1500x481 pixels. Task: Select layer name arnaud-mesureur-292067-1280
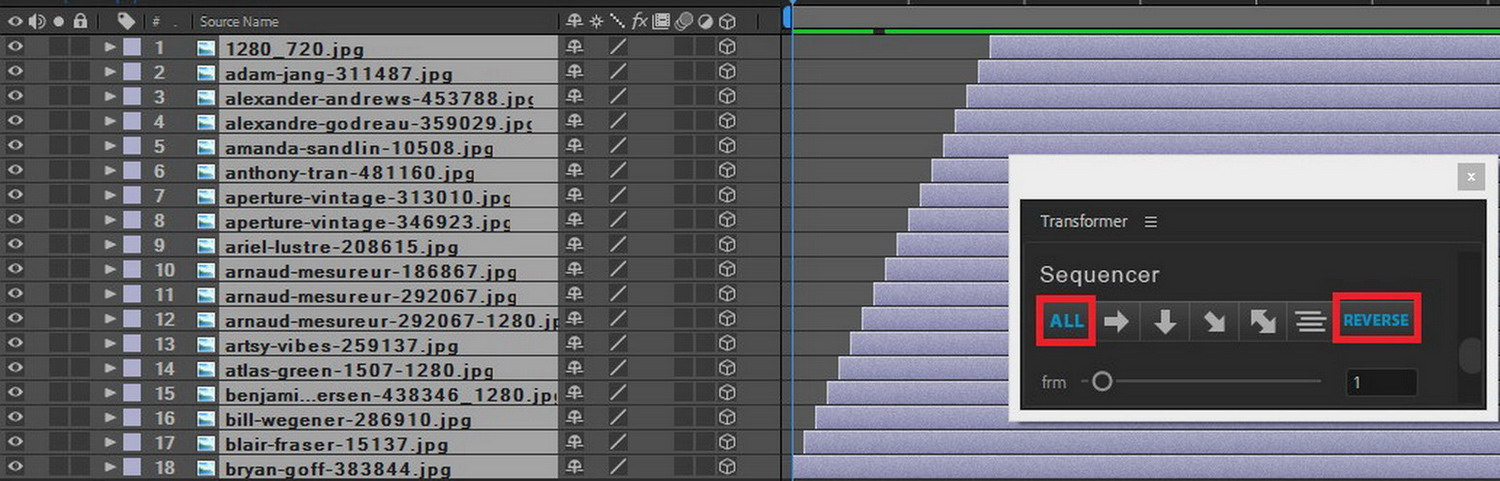click(x=391, y=321)
